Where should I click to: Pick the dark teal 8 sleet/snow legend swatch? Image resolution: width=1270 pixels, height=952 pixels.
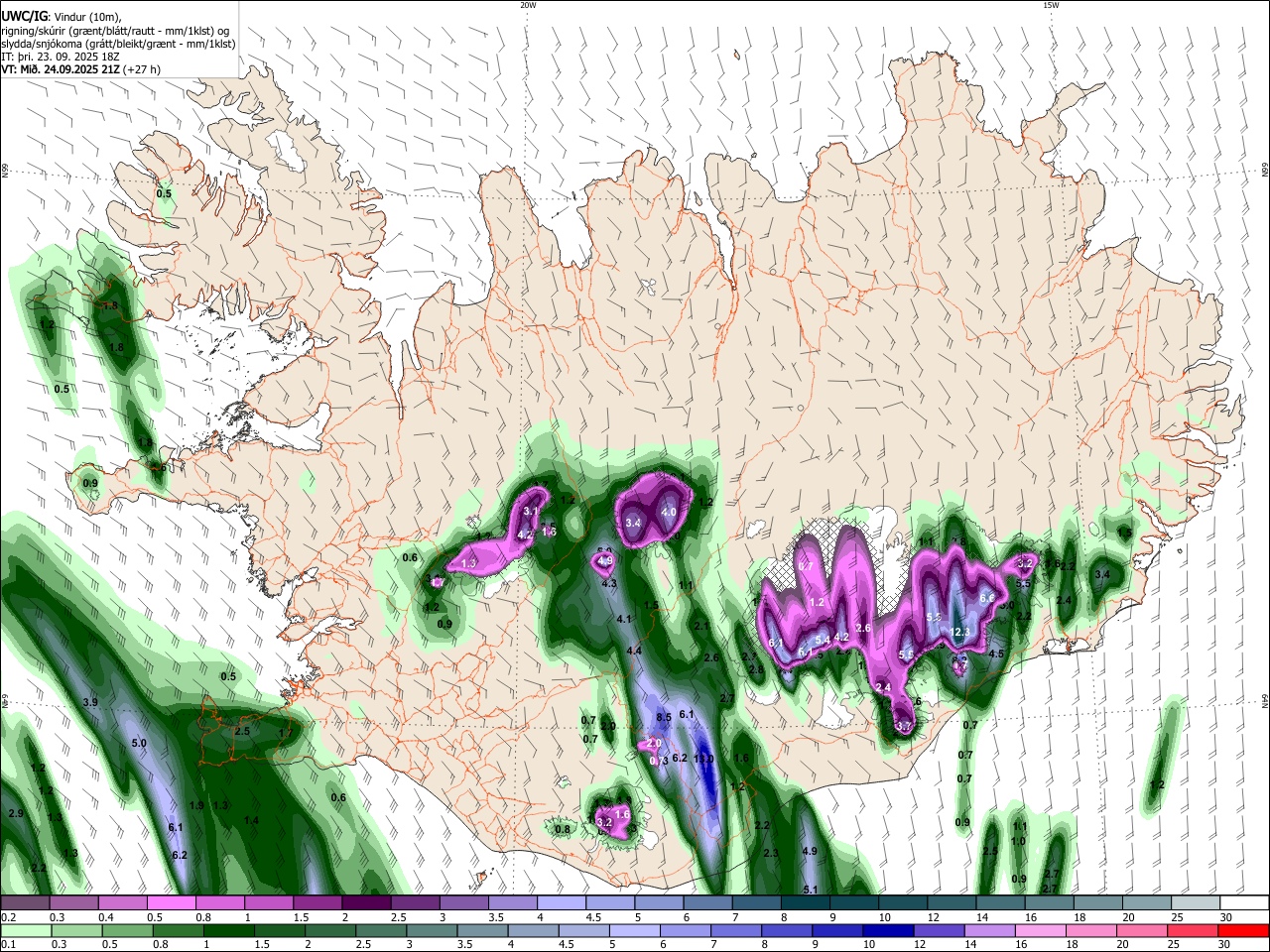pyautogui.click(x=807, y=902)
